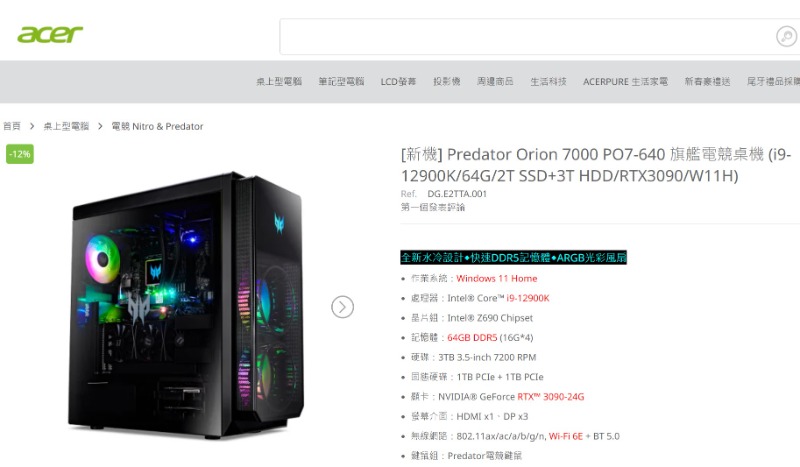The height and width of the screenshot is (467, 800).
Task: Click 第一個發表評論 review link
Action: (433, 207)
